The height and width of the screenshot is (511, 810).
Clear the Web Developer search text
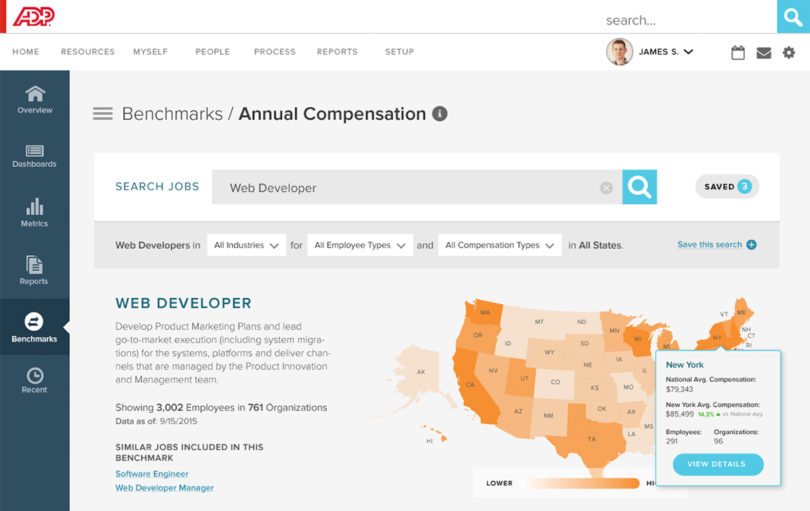click(x=606, y=187)
